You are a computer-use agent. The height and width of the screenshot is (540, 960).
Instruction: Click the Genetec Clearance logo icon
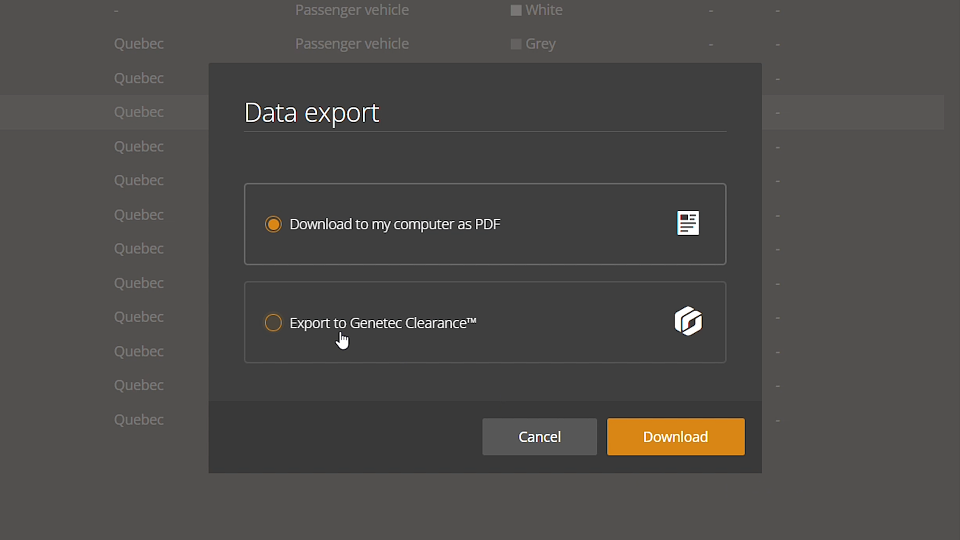[688, 321]
